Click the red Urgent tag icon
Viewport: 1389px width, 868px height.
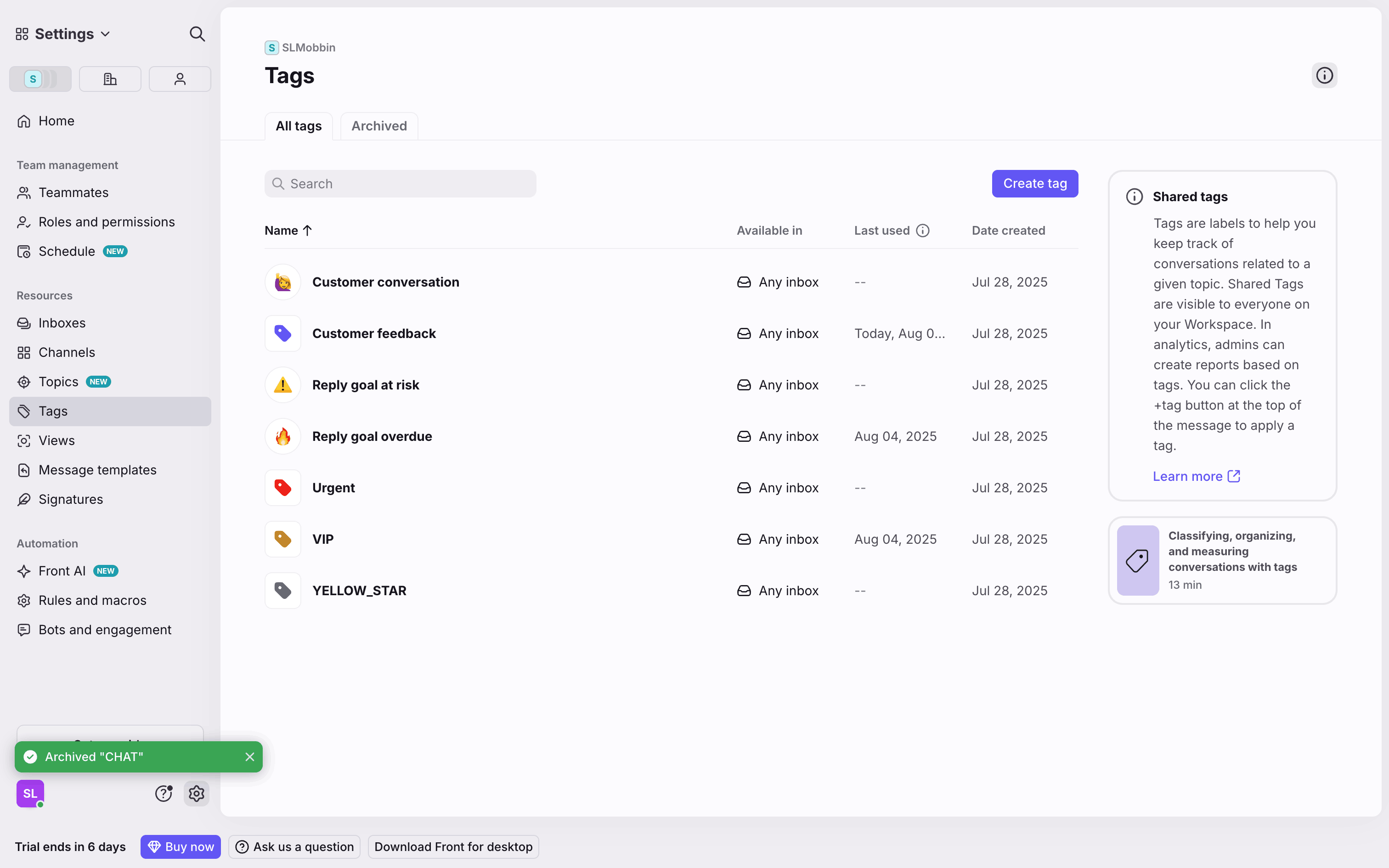click(282, 488)
